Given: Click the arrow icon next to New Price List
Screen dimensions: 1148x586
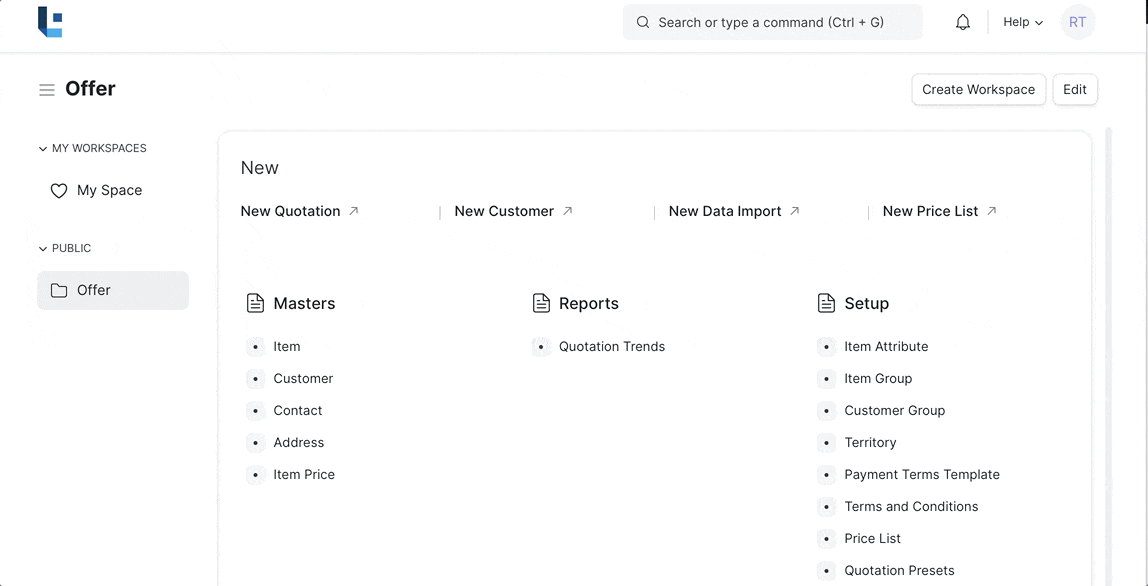Looking at the screenshot, I should 991,211.
